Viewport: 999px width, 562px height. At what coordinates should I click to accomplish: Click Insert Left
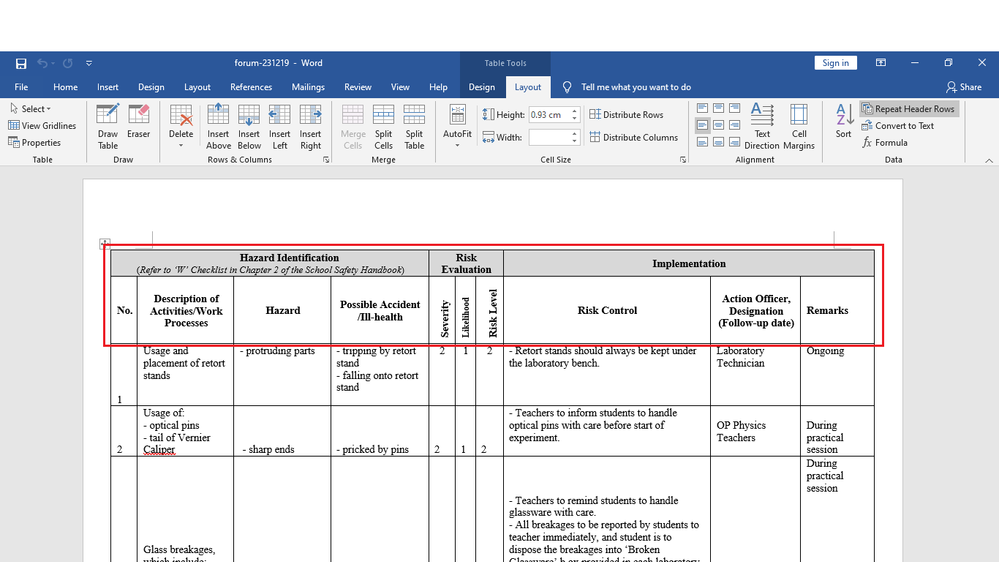click(279, 127)
